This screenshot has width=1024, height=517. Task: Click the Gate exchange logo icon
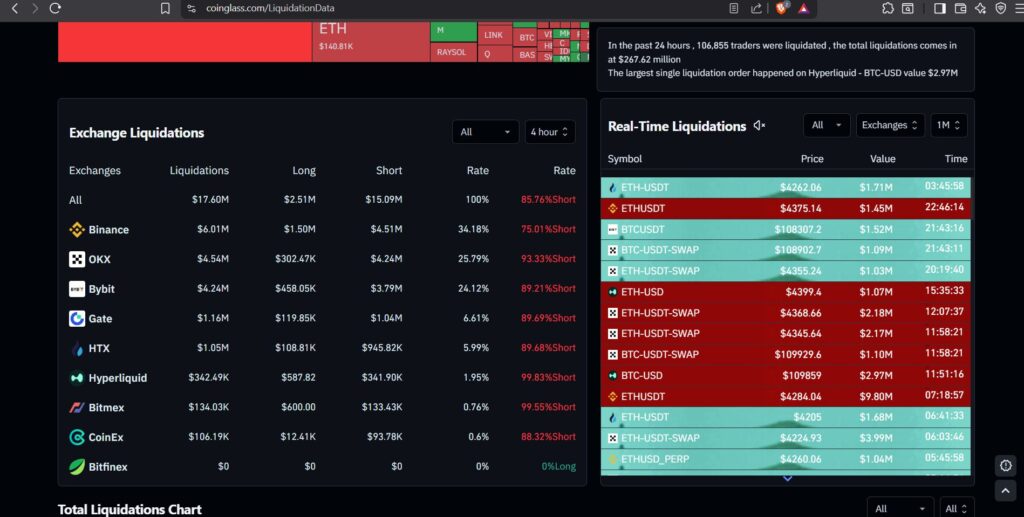click(77, 319)
